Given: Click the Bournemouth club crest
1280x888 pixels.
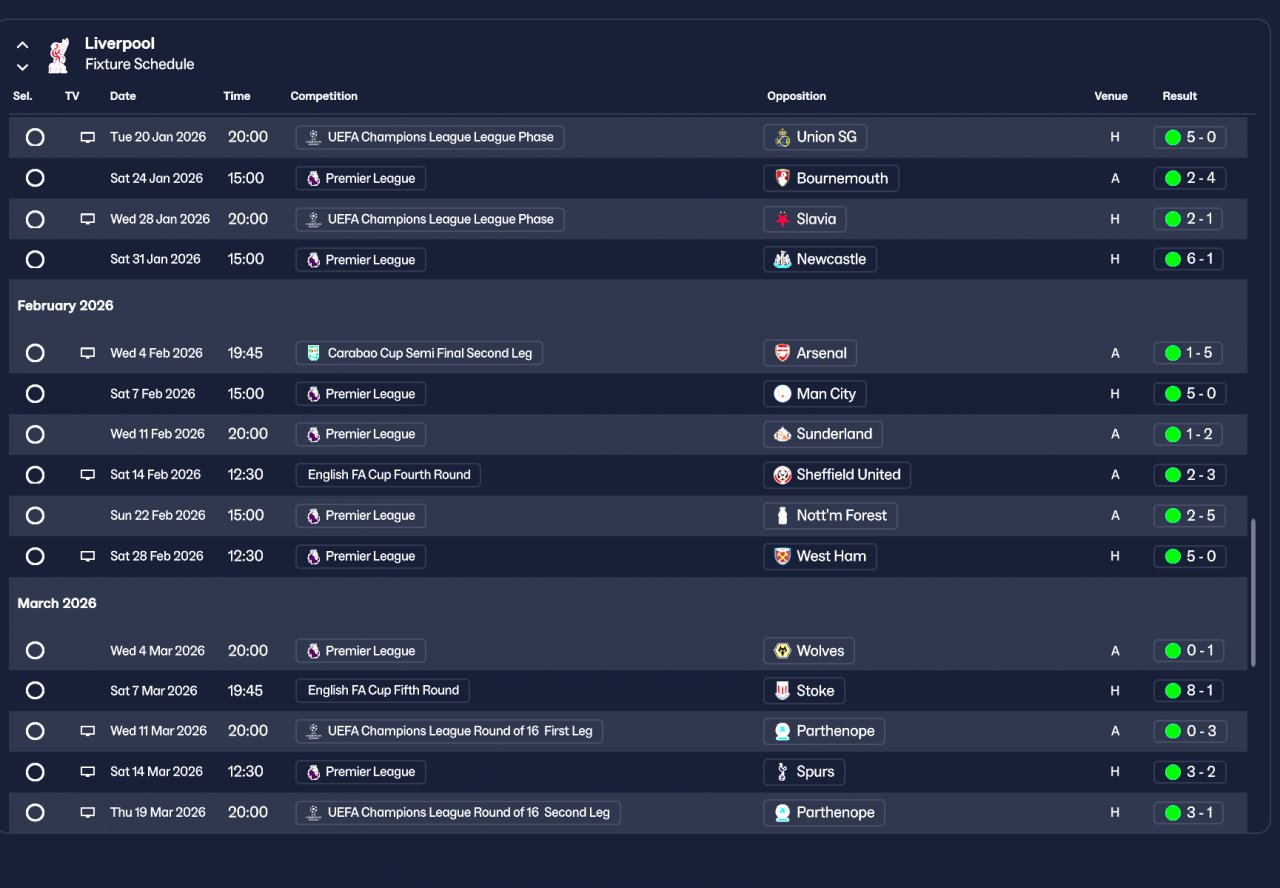Looking at the screenshot, I should click(x=783, y=178).
